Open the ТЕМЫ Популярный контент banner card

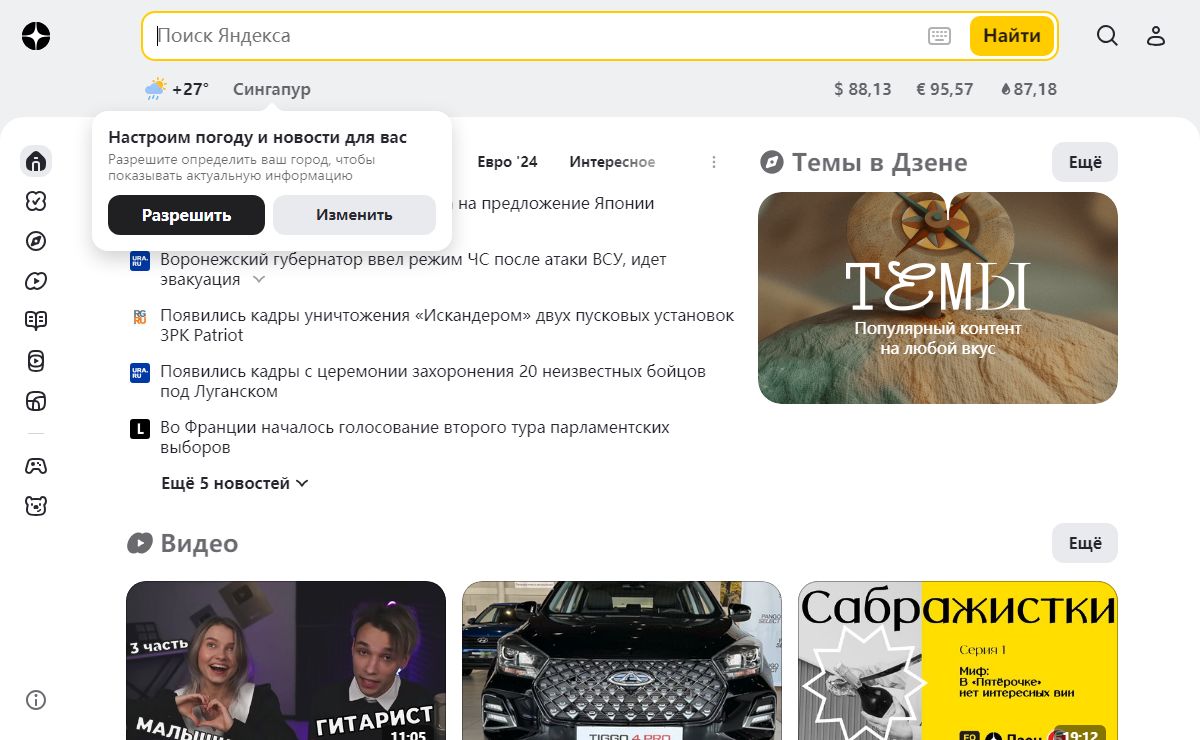(x=938, y=298)
